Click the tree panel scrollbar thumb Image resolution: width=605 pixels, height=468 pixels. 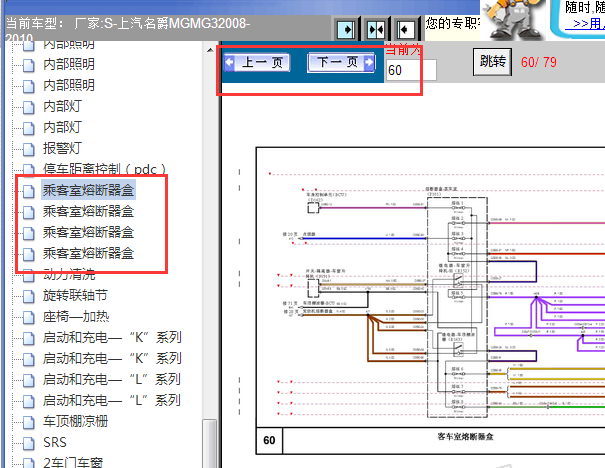pos(210,444)
